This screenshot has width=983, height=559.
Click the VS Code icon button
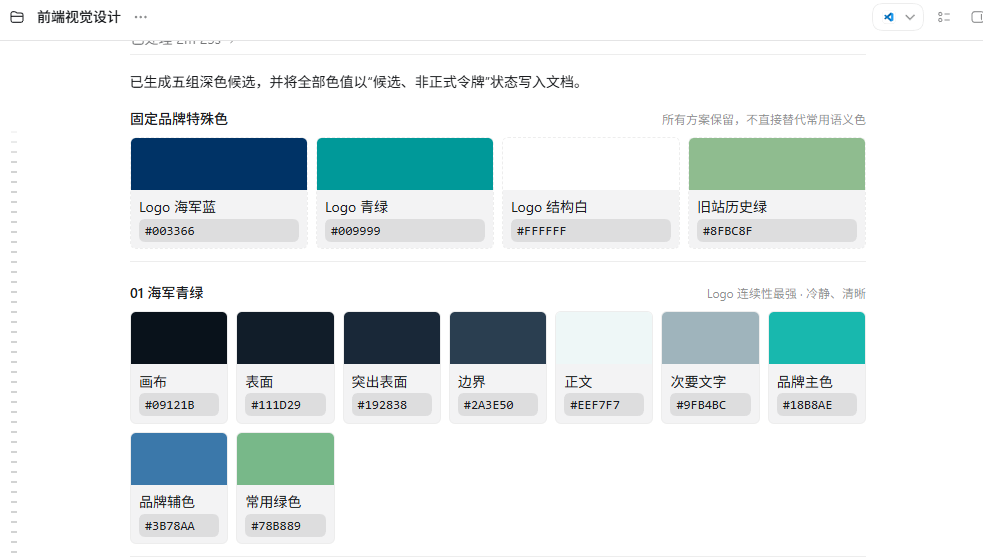pos(888,18)
